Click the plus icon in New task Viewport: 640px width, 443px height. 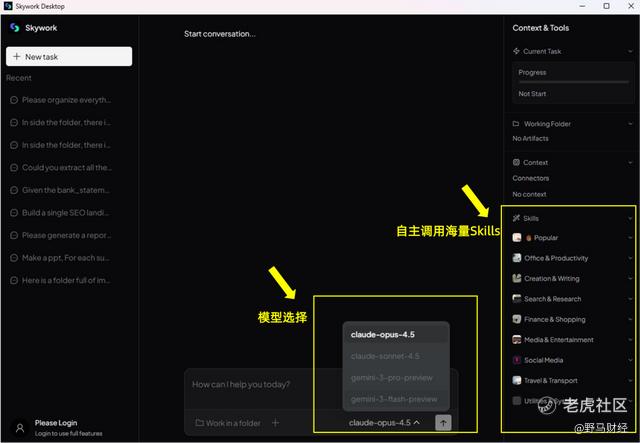coord(17,56)
